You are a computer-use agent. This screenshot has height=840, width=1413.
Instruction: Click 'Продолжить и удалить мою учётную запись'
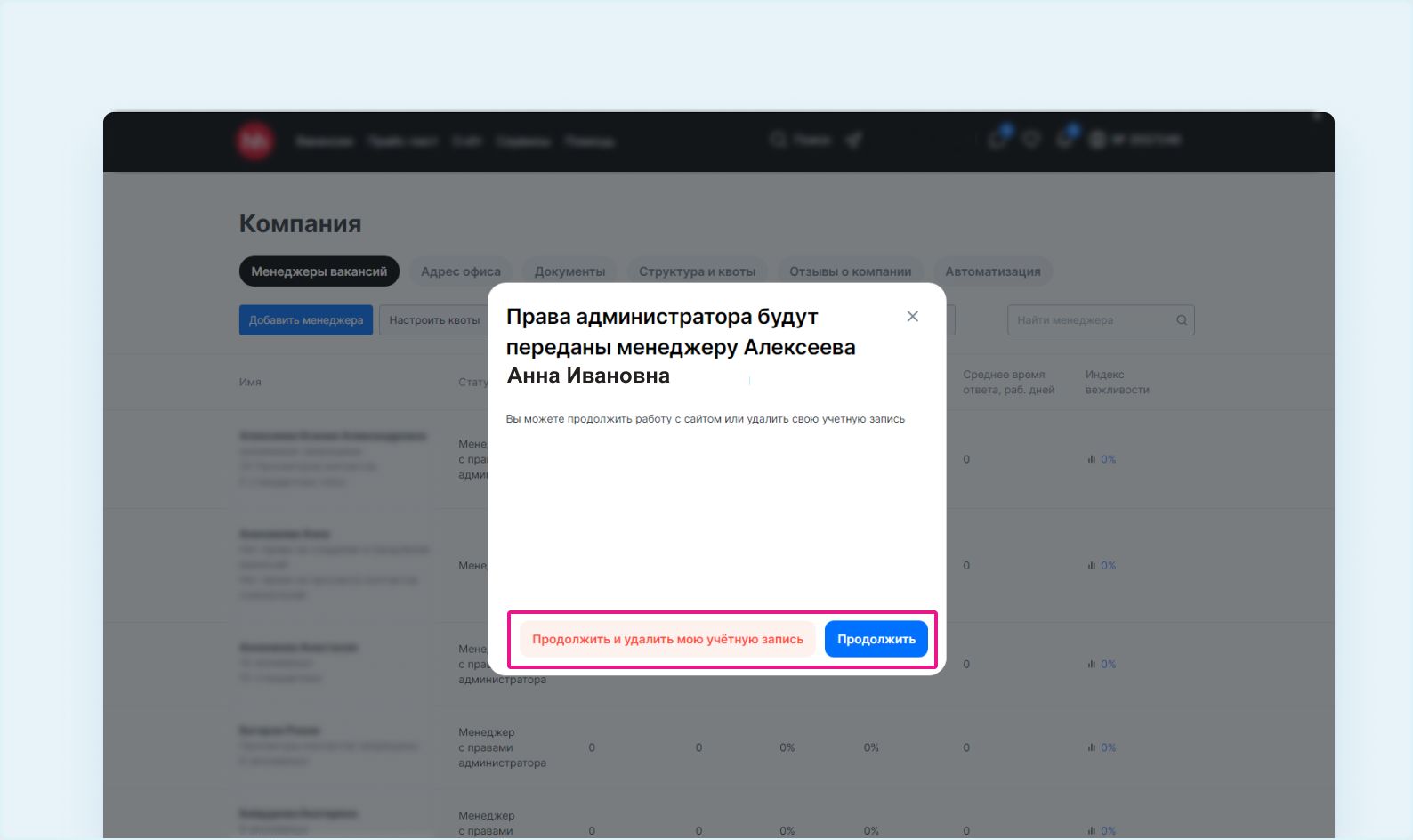point(667,639)
